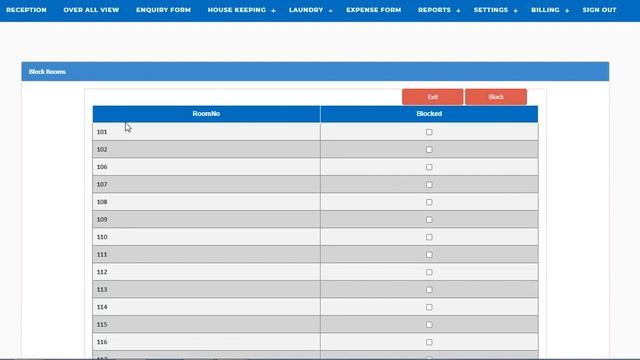Image resolution: width=640 pixels, height=360 pixels.
Task: Select room number 114 cell
Action: [206, 307]
